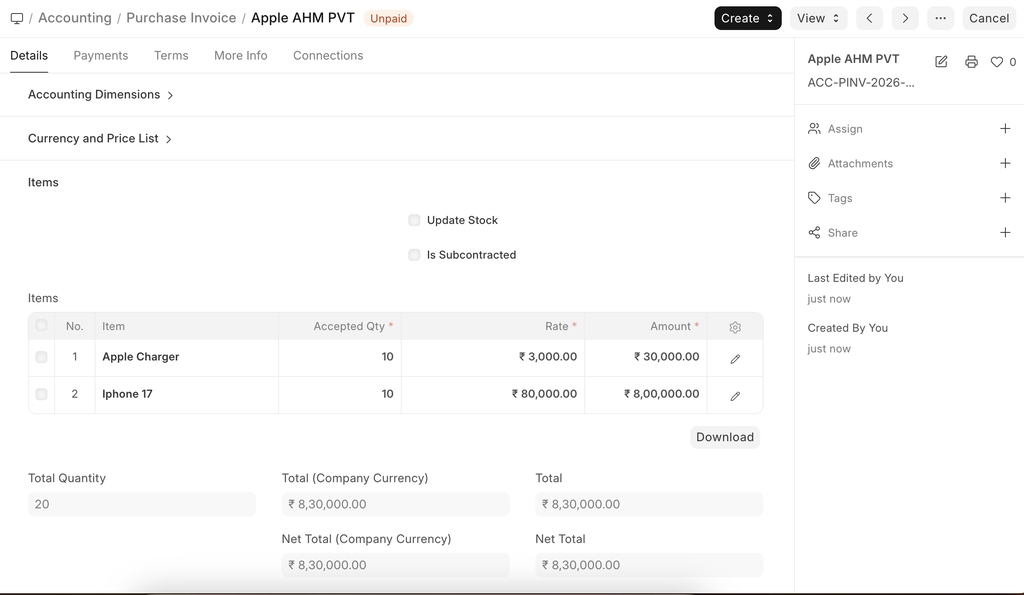Select the Apple Charger row checkbox

[x=41, y=357]
